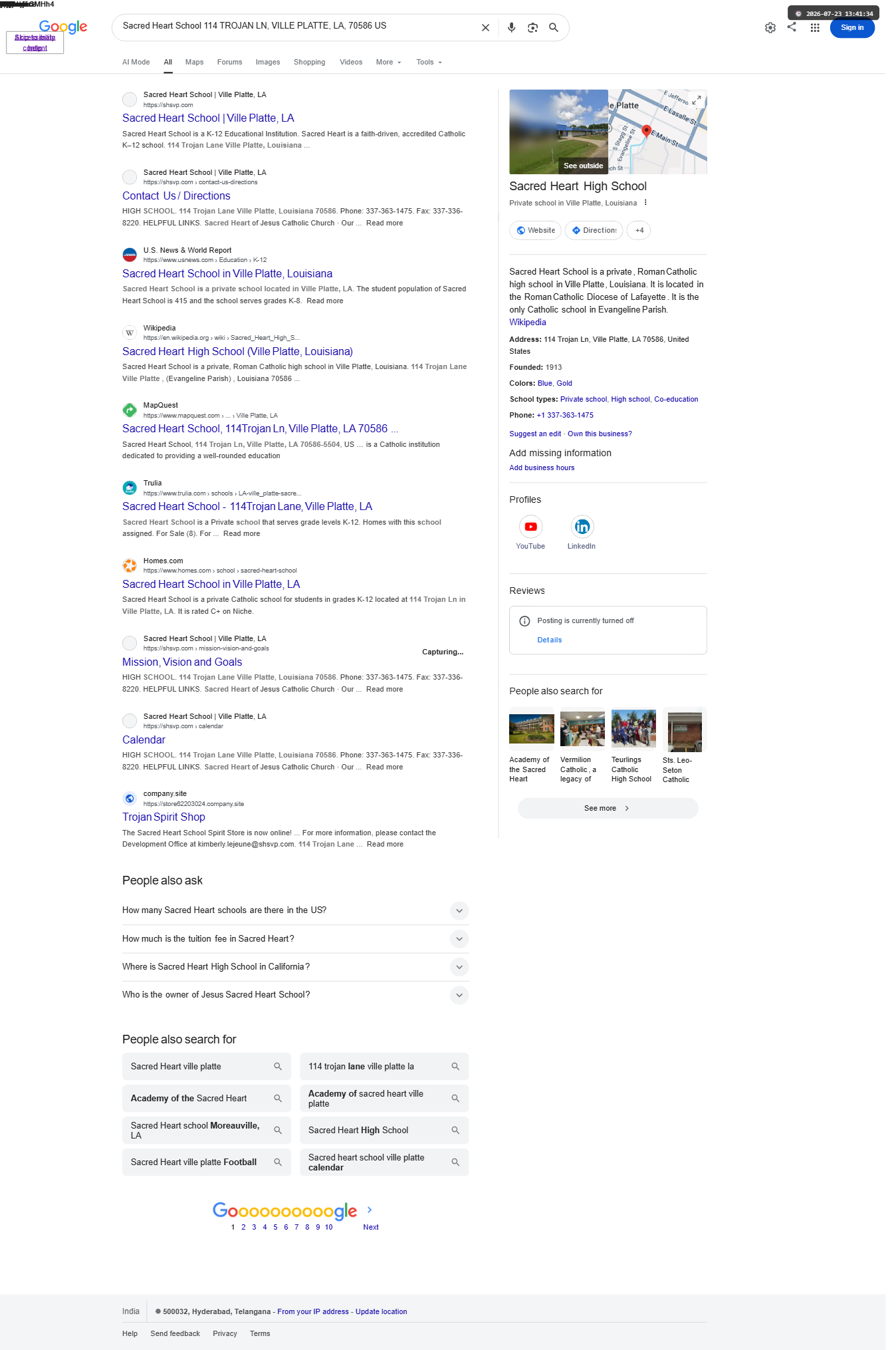Click search icon on 'Sacred Heart High School' suggestion
896x1350 pixels.
tap(455, 1131)
